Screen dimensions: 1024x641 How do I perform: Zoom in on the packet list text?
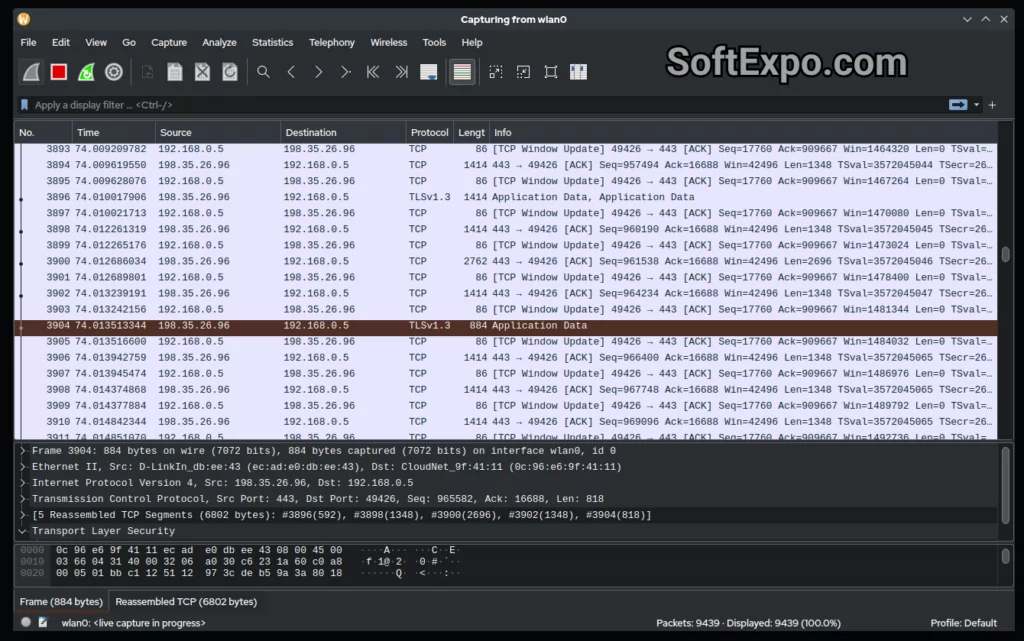click(x=495, y=71)
